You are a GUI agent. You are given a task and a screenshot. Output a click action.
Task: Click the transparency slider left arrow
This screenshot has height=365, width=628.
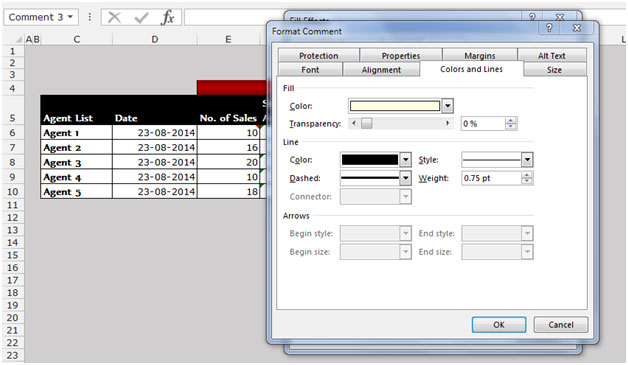354,123
